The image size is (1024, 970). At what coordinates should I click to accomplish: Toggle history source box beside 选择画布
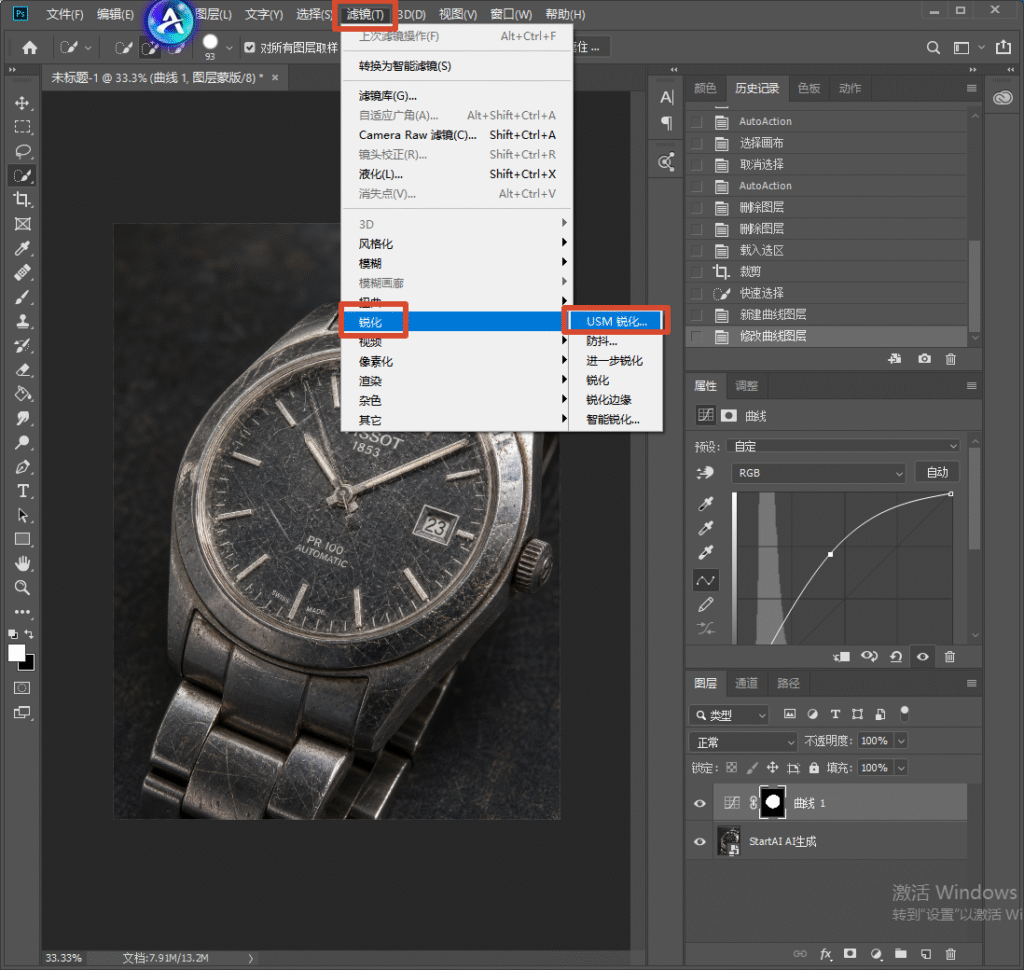point(697,143)
